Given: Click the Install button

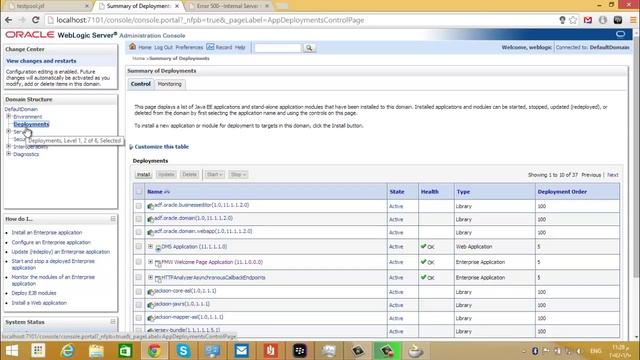Looking at the screenshot, I should coord(143,174).
